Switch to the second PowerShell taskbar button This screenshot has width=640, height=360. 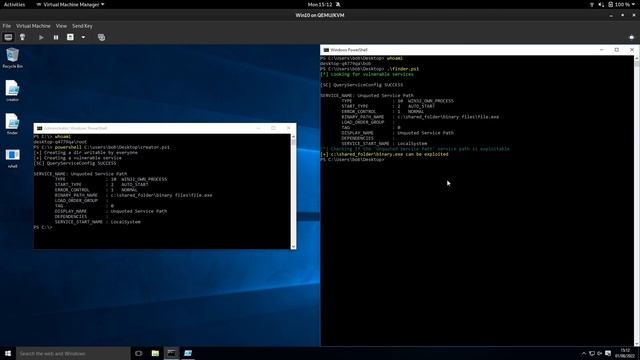coord(188,353)
